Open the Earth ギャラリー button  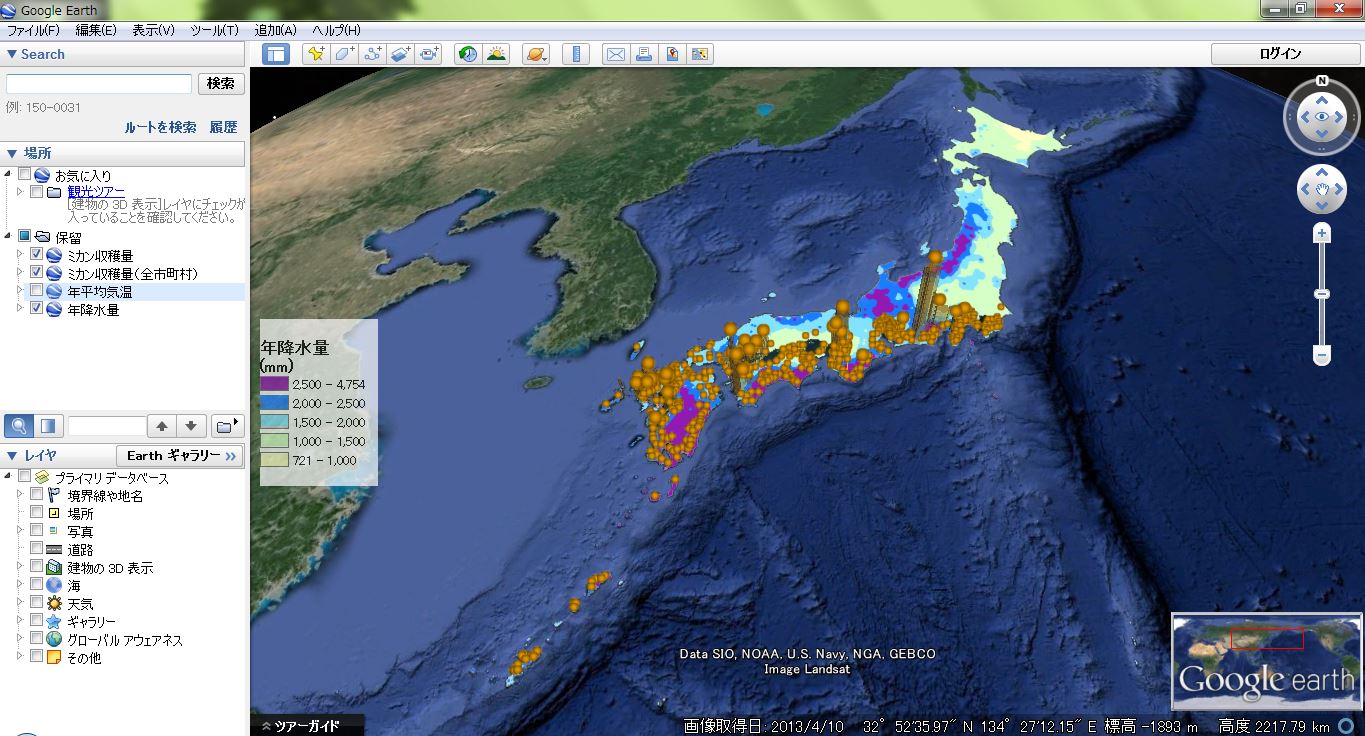coord(180,455)
